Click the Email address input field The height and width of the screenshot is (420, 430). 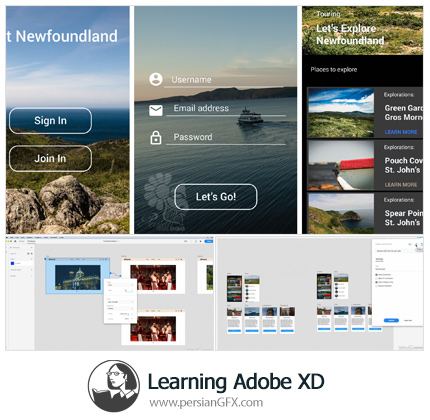coord(226,109)
